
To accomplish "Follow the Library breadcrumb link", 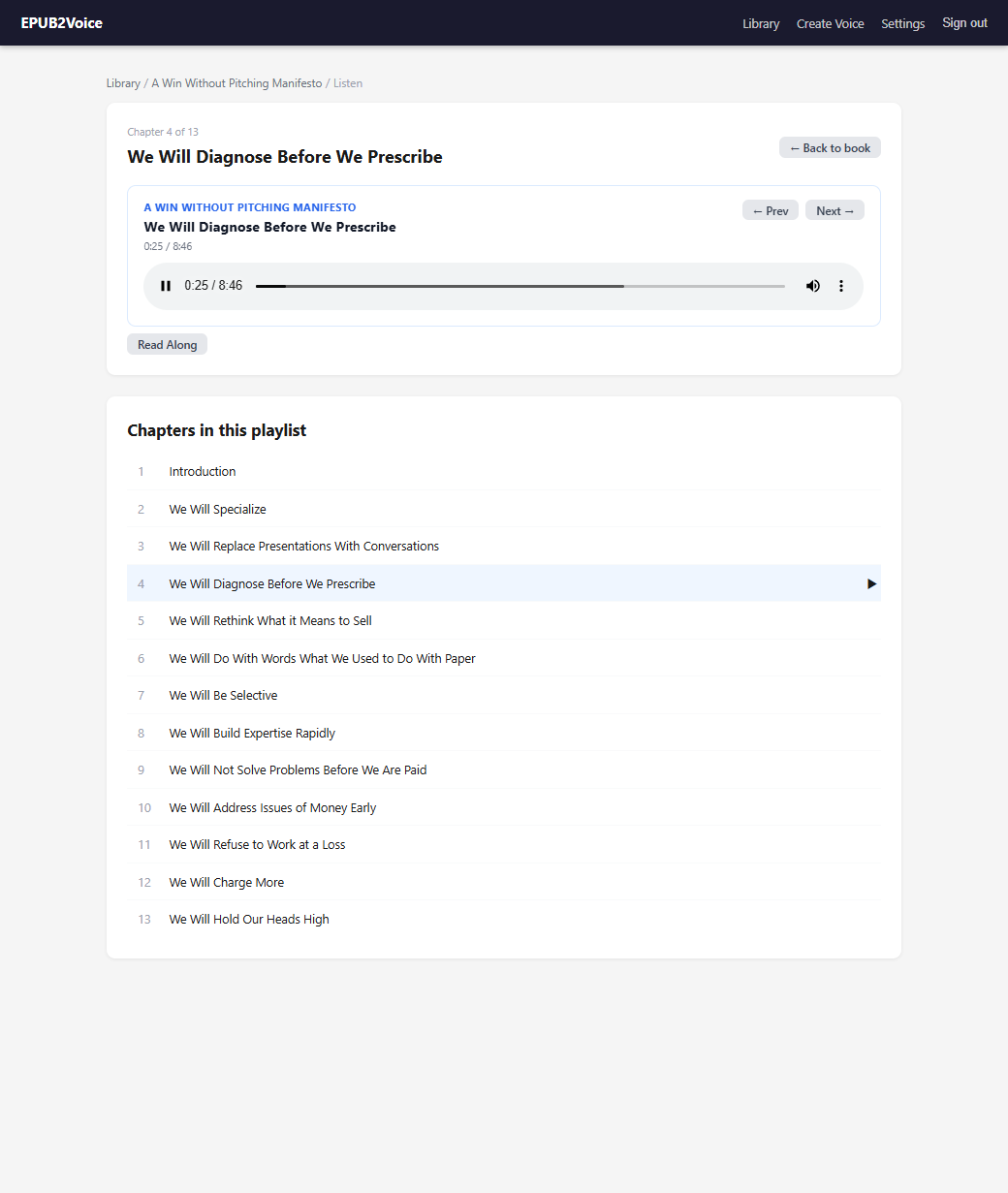I will click(123, 83).
